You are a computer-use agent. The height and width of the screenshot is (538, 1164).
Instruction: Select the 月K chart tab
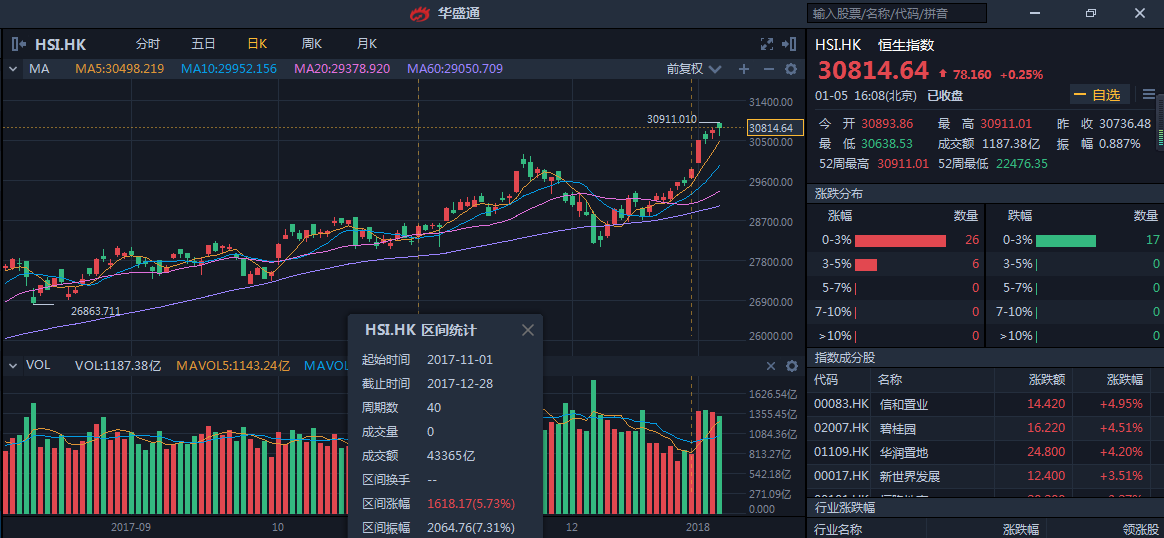[x=366, y=44]
